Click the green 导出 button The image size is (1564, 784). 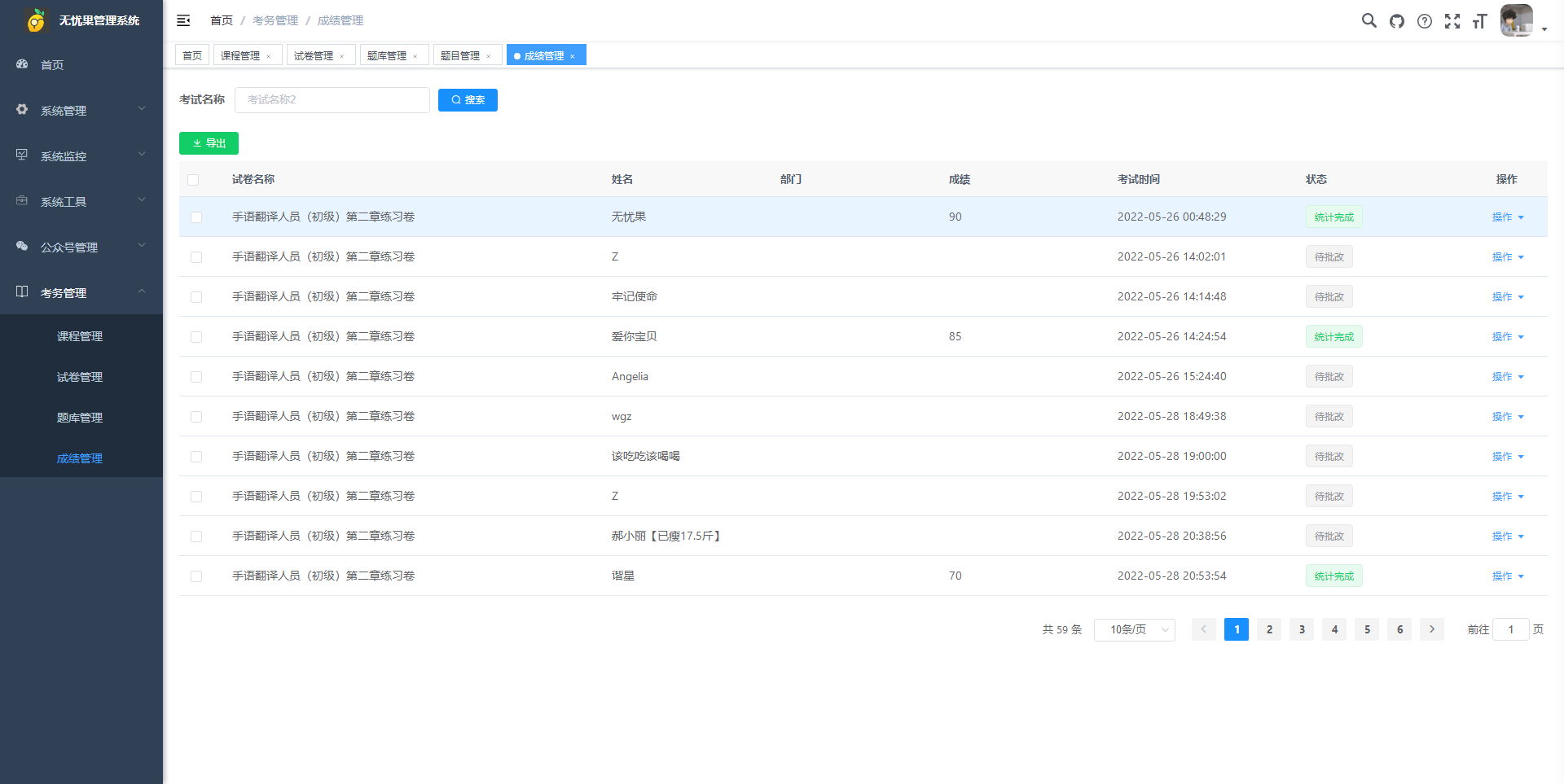click(x=209, y=143)
